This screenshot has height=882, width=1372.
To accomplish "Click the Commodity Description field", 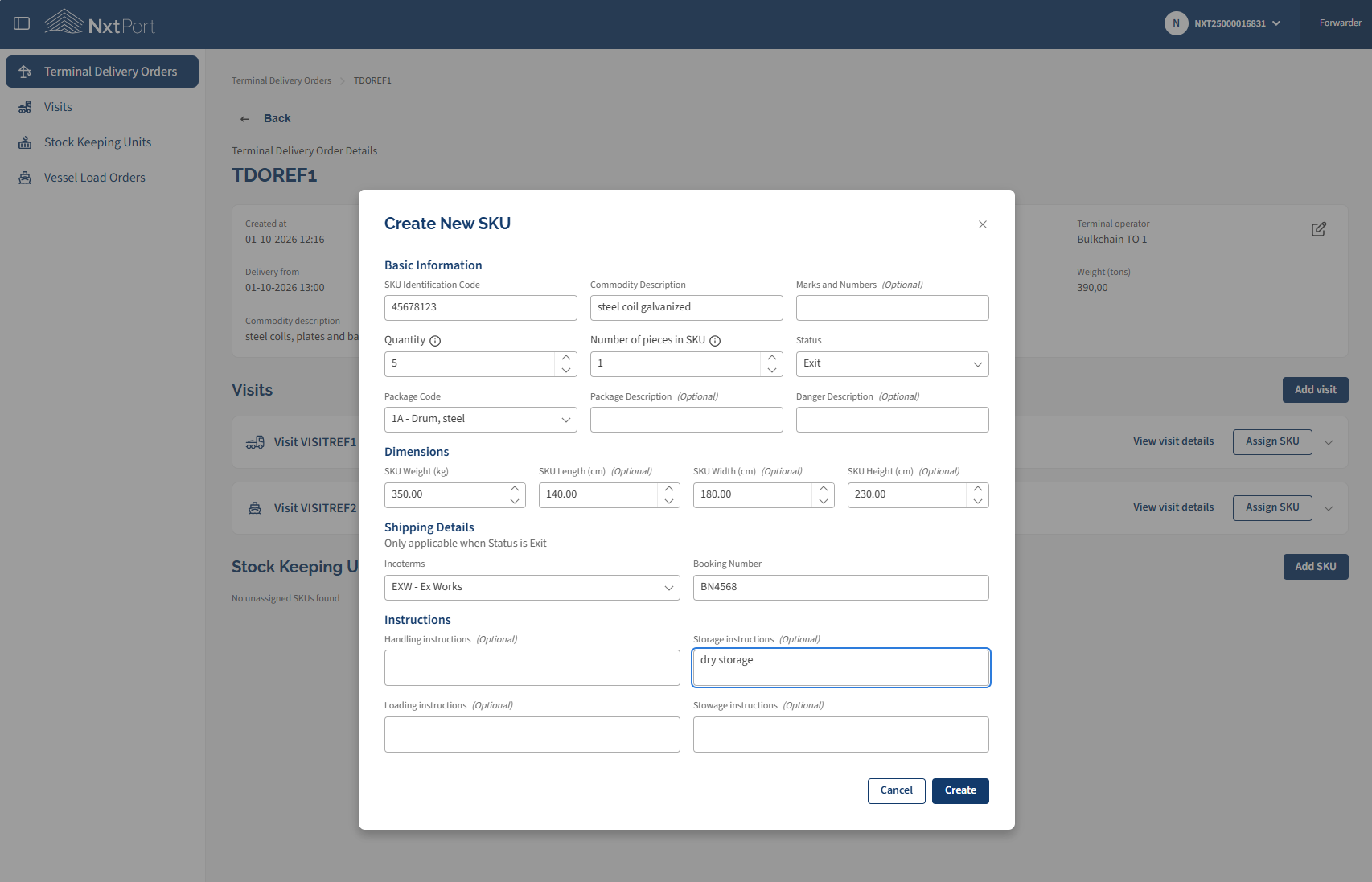I will pyautogui.click(x=687, y=308).
